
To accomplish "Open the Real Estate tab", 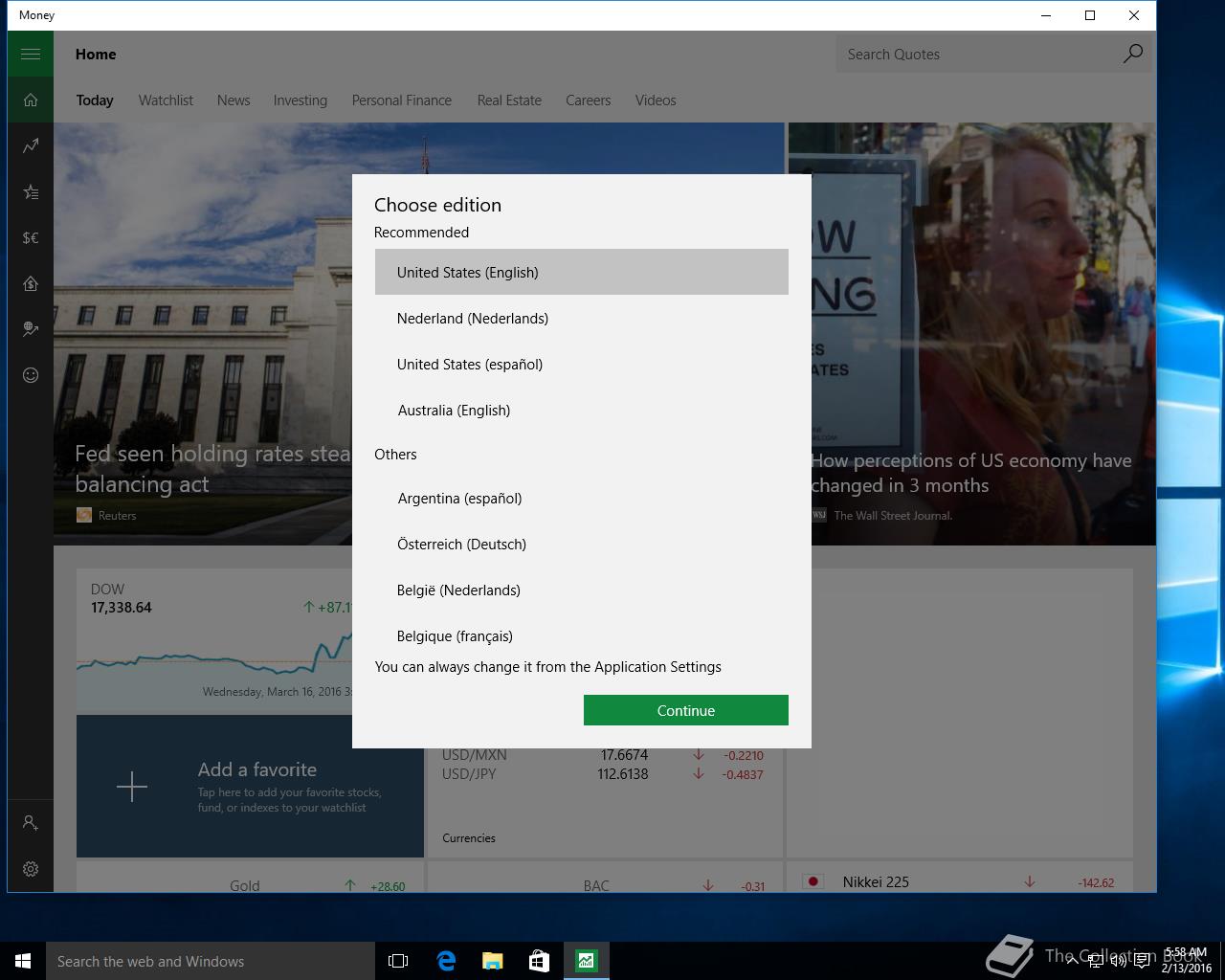I will pos(509,100).
